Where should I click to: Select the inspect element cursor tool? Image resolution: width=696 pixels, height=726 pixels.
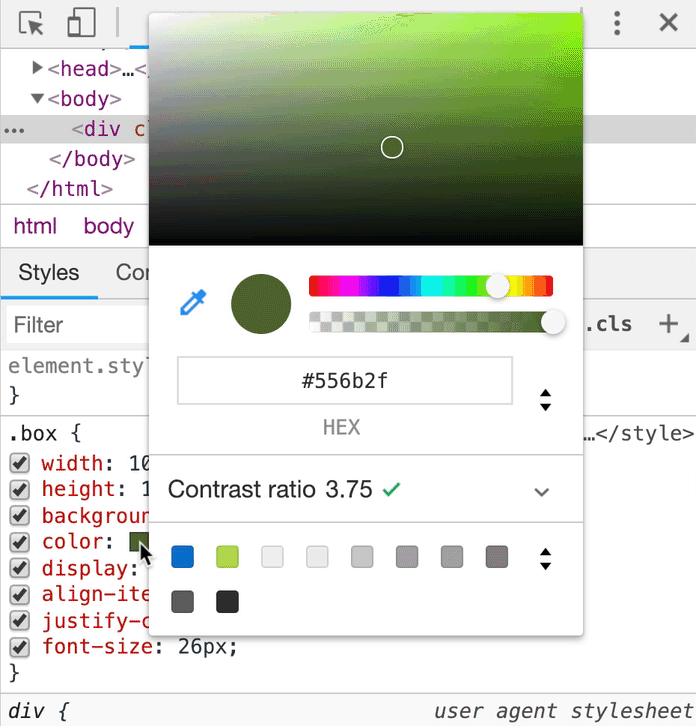click(x=32, y=23)
